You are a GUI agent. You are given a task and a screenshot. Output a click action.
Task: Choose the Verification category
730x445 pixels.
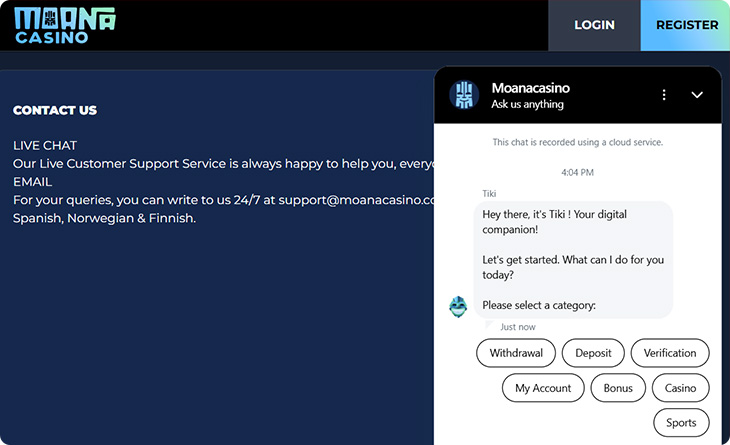tap(670, 353)
